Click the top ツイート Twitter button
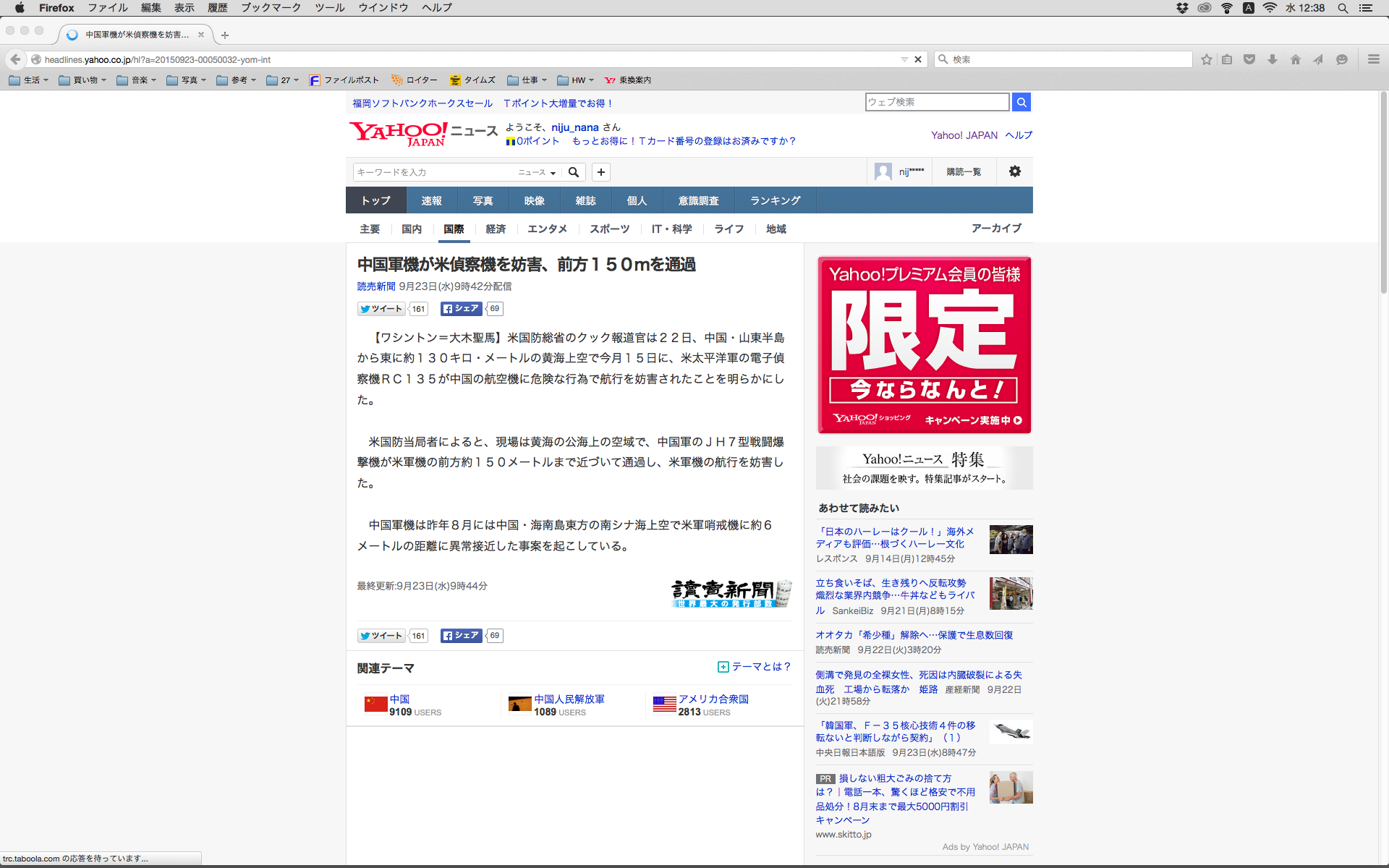 click(382, 309)
